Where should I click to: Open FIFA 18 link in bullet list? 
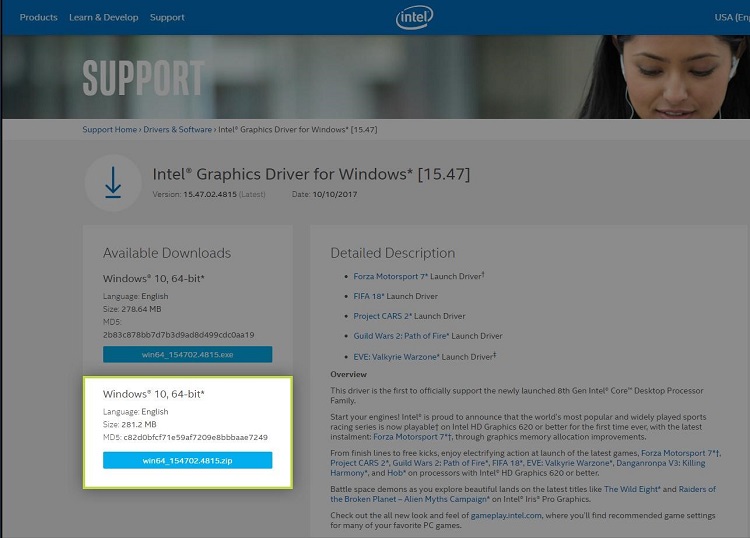point(369,296)
